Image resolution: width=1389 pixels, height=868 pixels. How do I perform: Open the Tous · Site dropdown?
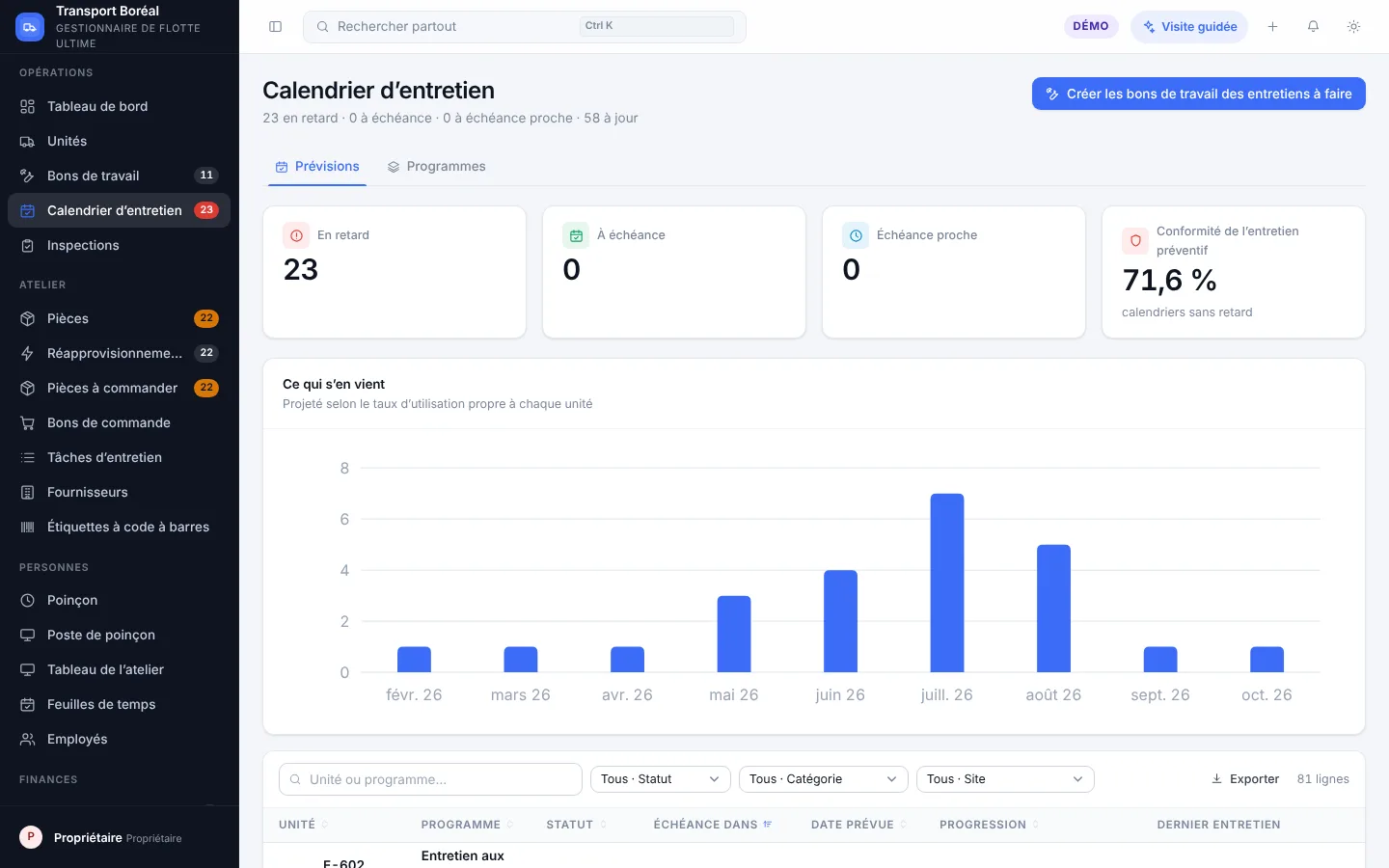point(1005,779)
